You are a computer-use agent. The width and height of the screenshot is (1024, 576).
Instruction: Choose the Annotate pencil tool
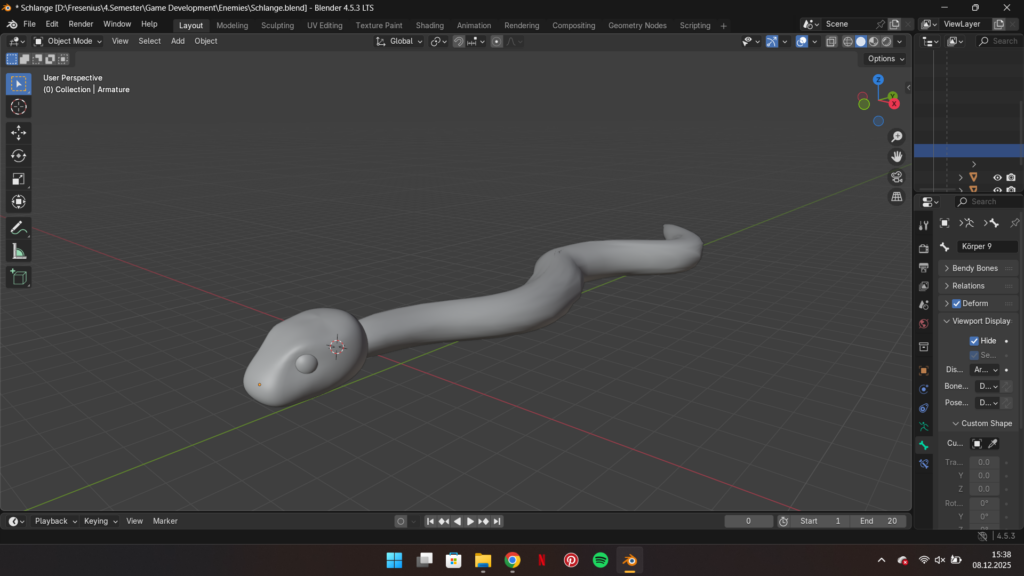pyautogui.click(x=18, y=228)
